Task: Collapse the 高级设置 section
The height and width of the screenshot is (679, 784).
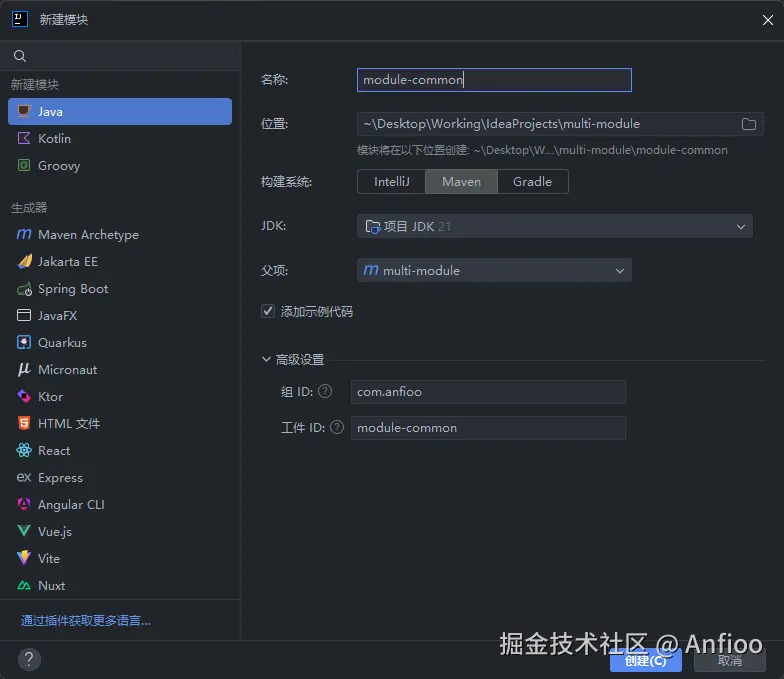Action: [266, 359]
